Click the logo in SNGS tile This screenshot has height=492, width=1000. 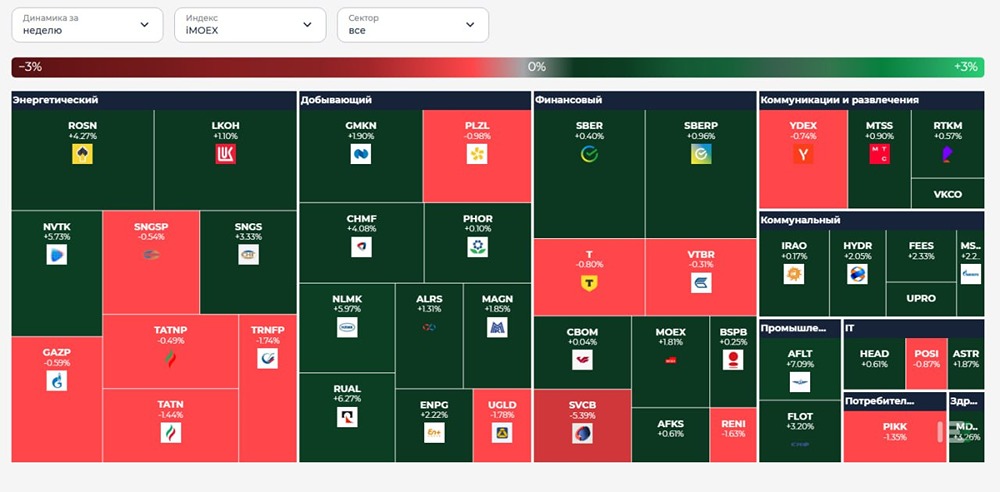point(248,255)
